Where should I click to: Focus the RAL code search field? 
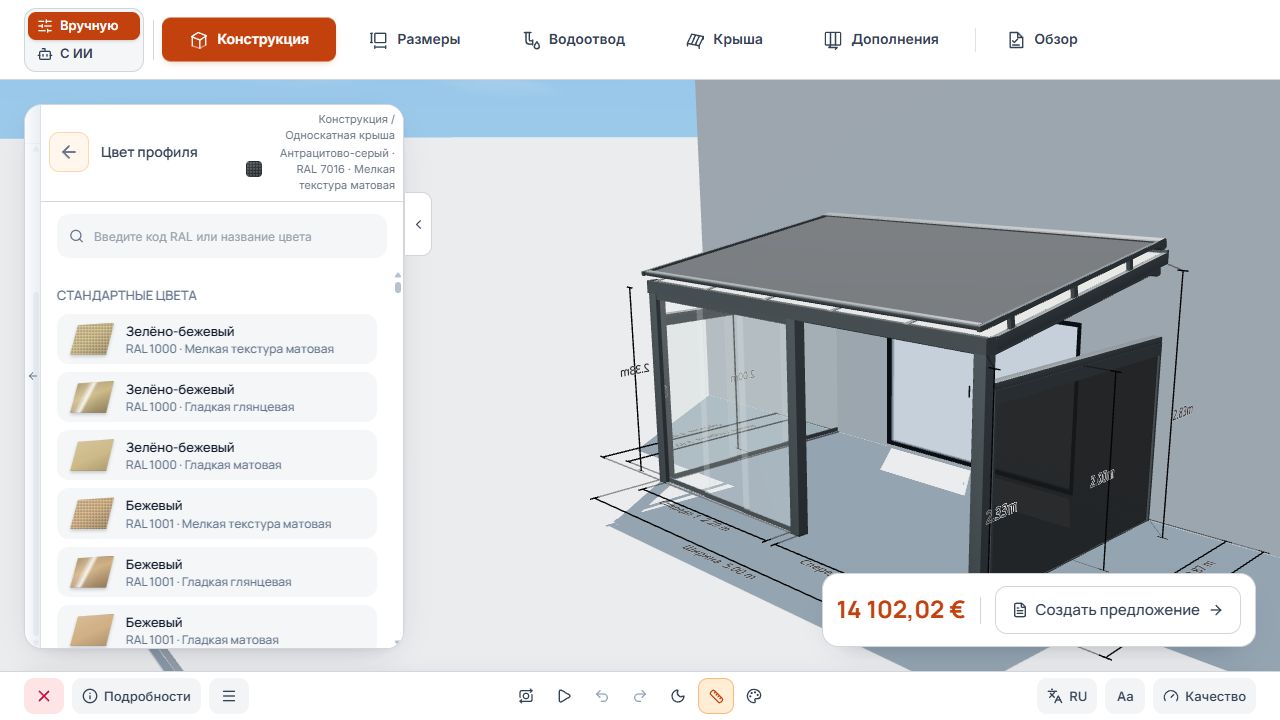coord(222,237)
